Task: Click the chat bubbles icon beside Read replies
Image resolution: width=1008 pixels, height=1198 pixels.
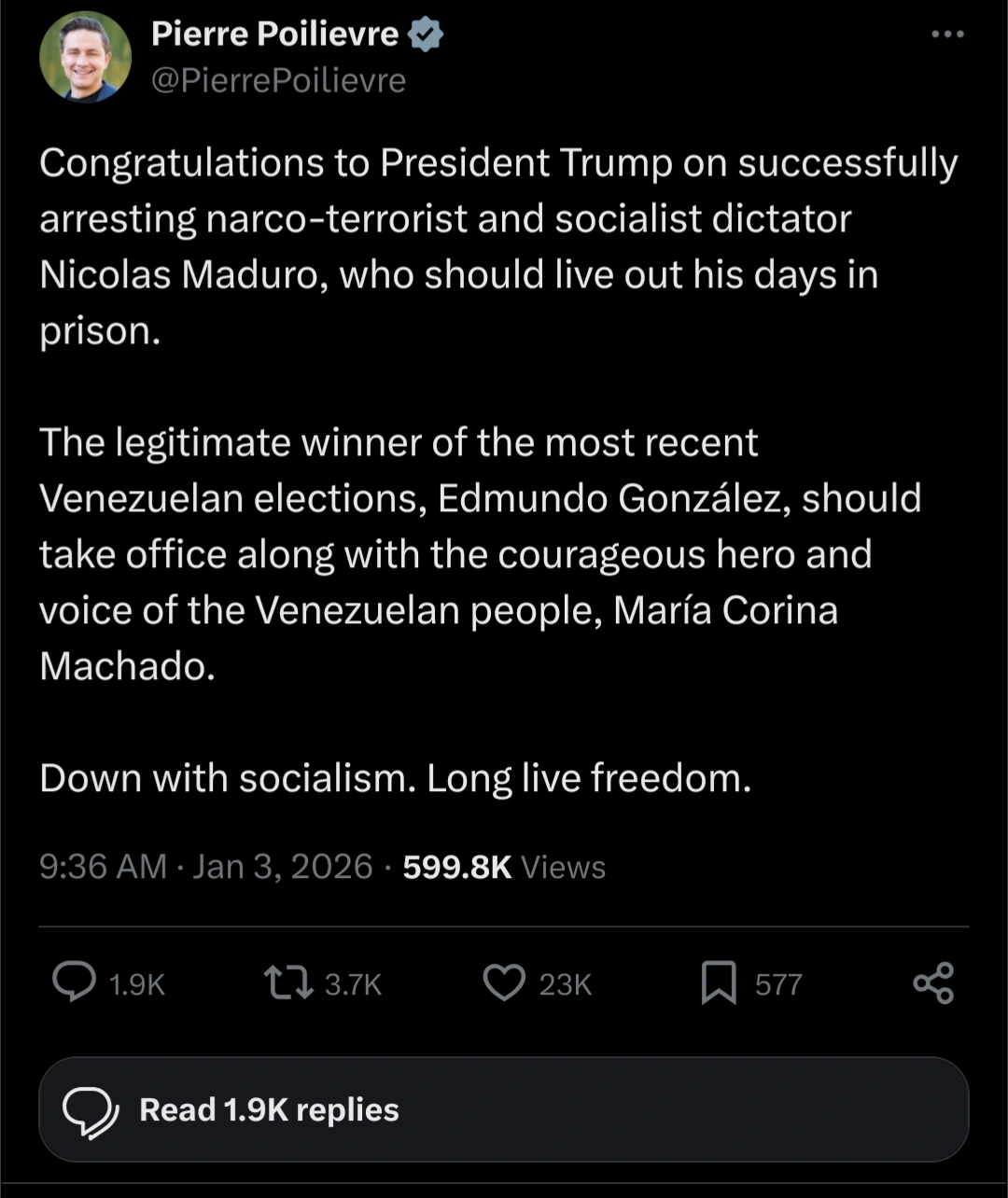Action: (x=90, y=1110)
